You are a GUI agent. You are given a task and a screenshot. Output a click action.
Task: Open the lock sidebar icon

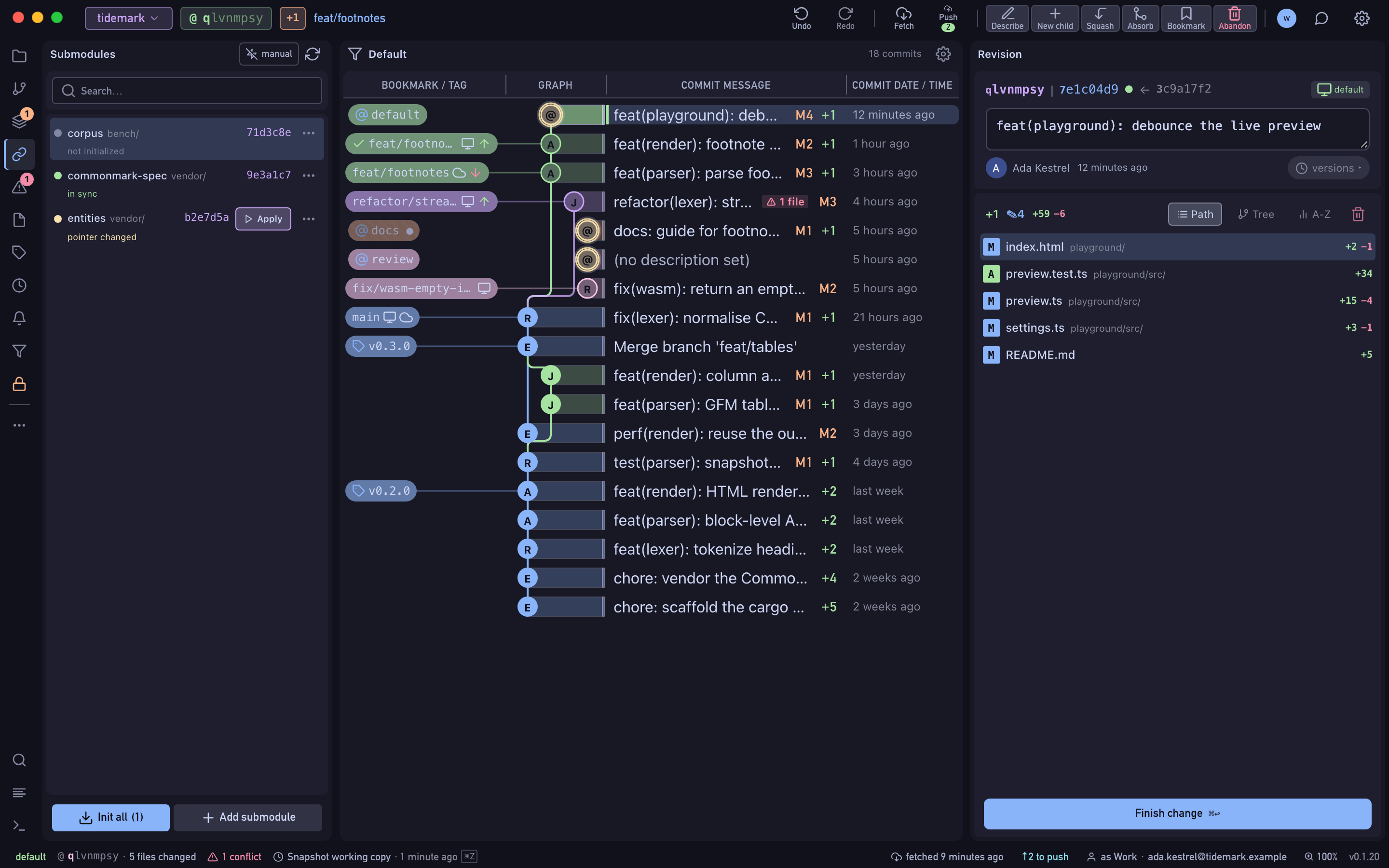click(x=19, y=383)
